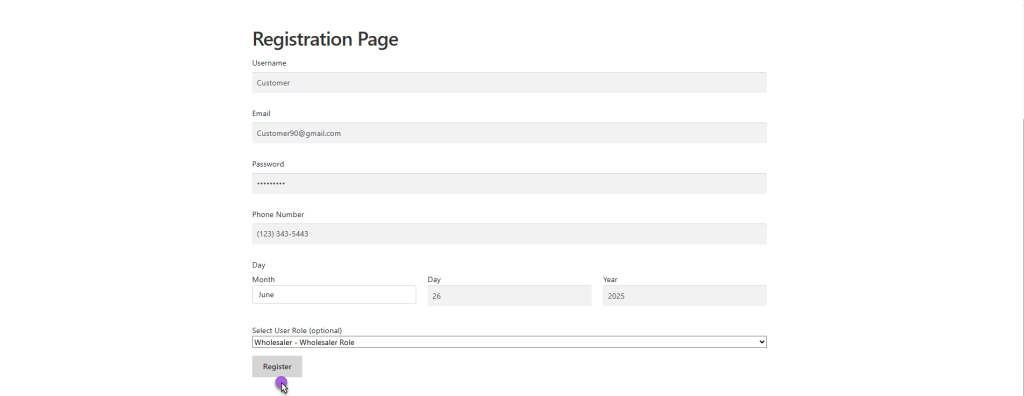1024x396 pixels.
Task: Select the masked Password input field
Action: tap(509, 184)
